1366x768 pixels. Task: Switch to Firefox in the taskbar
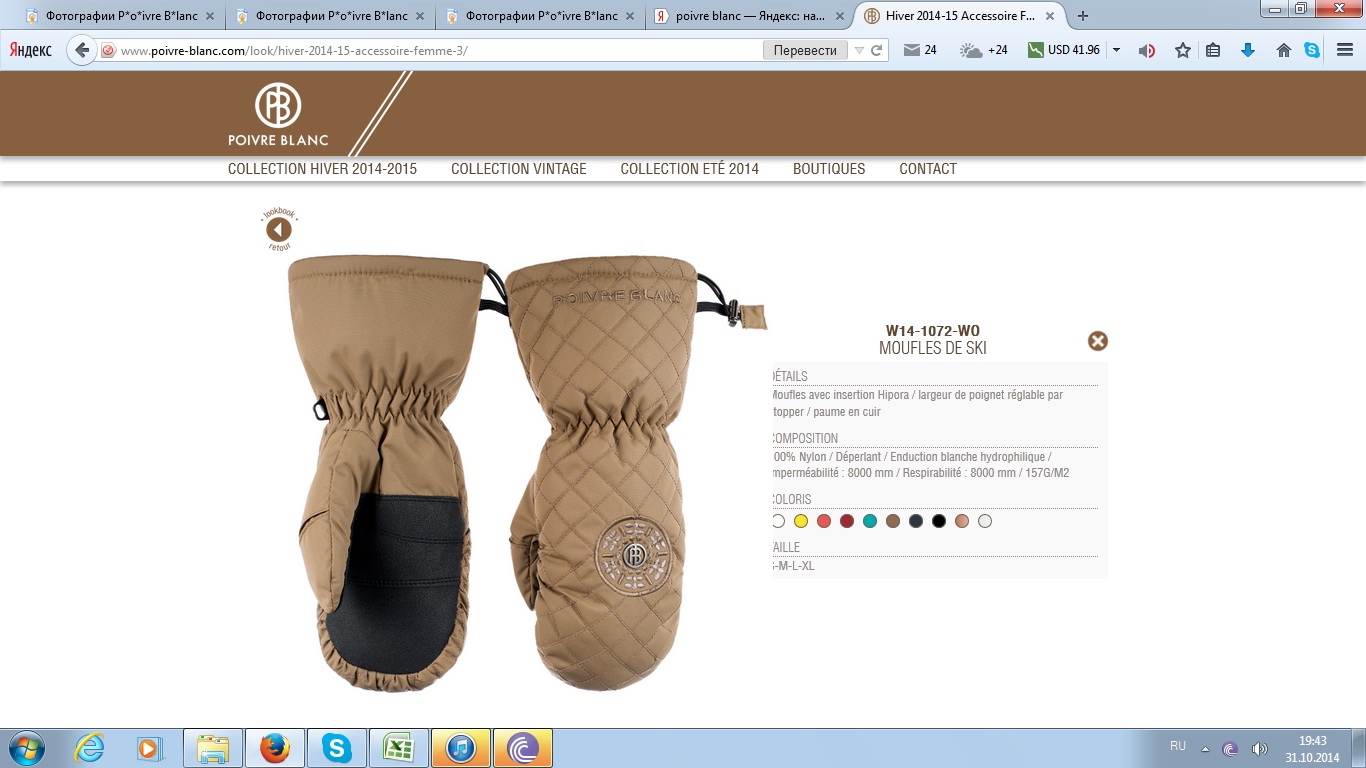pos(275,748)
